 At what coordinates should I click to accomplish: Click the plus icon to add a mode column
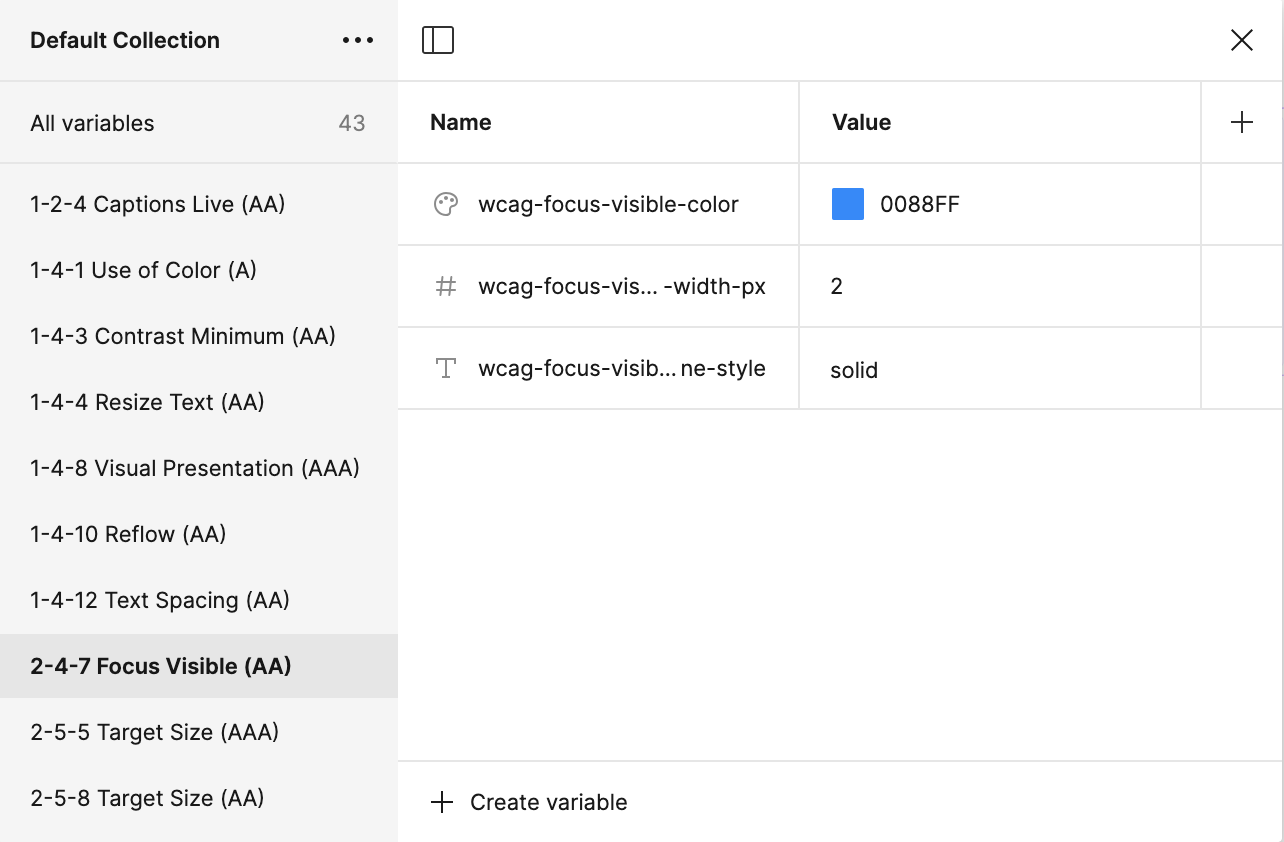tap(1241, 122)
